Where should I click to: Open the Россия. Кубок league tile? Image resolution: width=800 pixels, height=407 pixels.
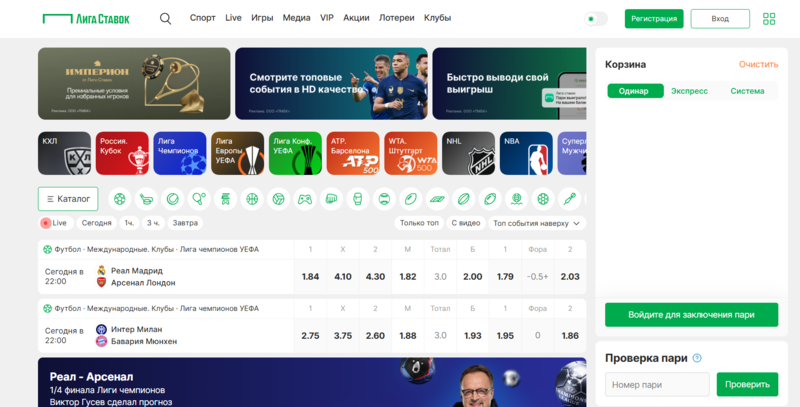click(122, 154)
